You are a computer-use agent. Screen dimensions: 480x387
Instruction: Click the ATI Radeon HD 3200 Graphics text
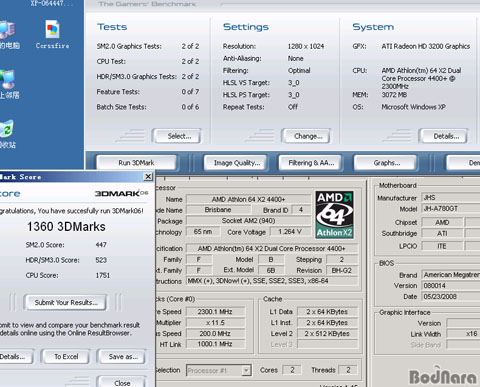tap(426, 46)
